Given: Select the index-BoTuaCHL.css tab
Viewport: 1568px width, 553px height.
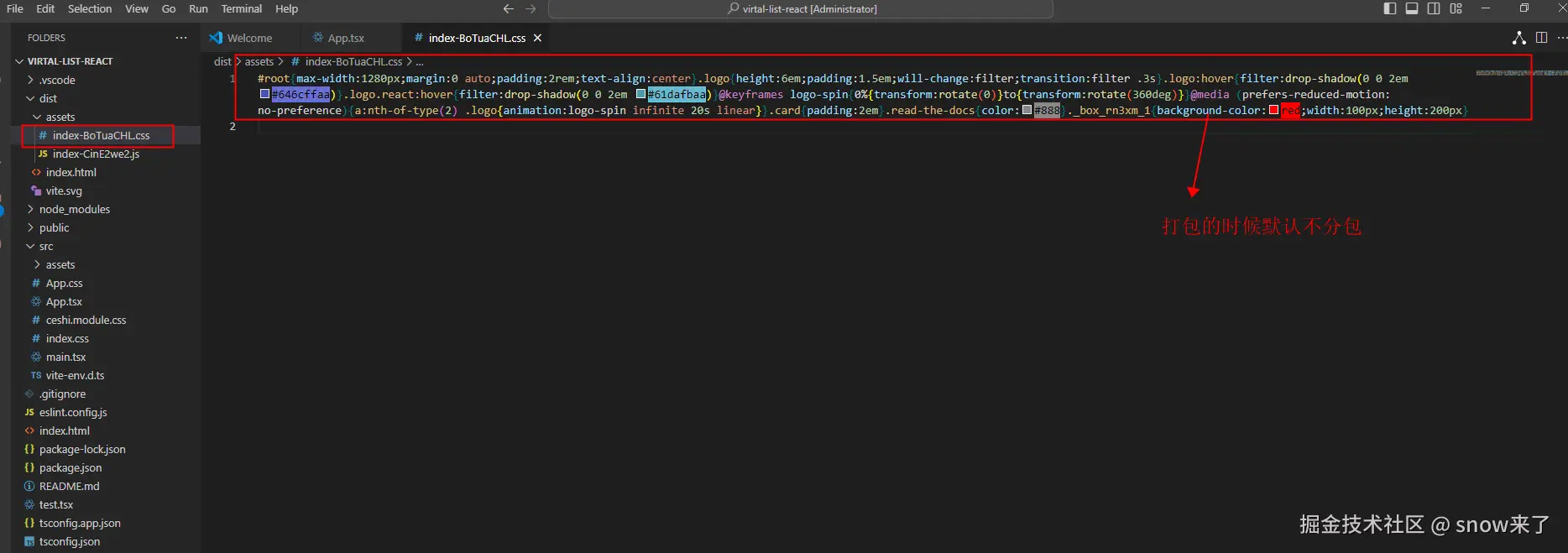Looking at the screenshot, I should pos(477,38).
